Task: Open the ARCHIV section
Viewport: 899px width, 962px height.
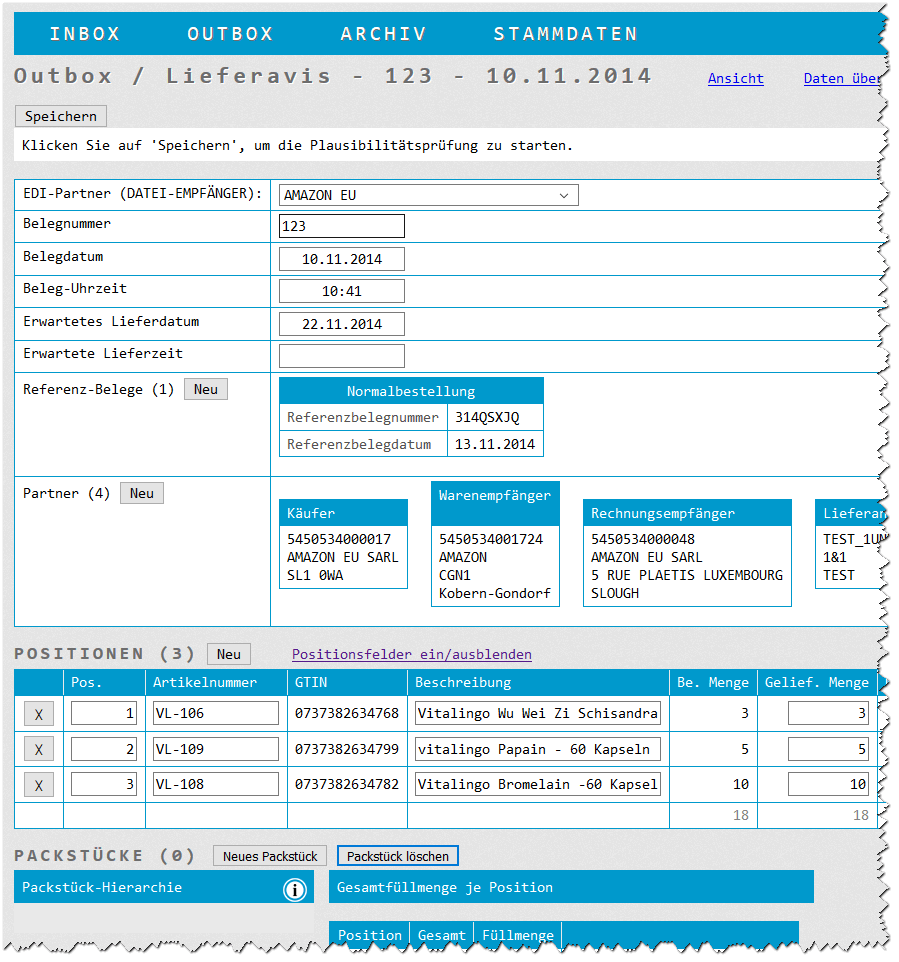Action: pyautogui.click(x=383, y=34)
